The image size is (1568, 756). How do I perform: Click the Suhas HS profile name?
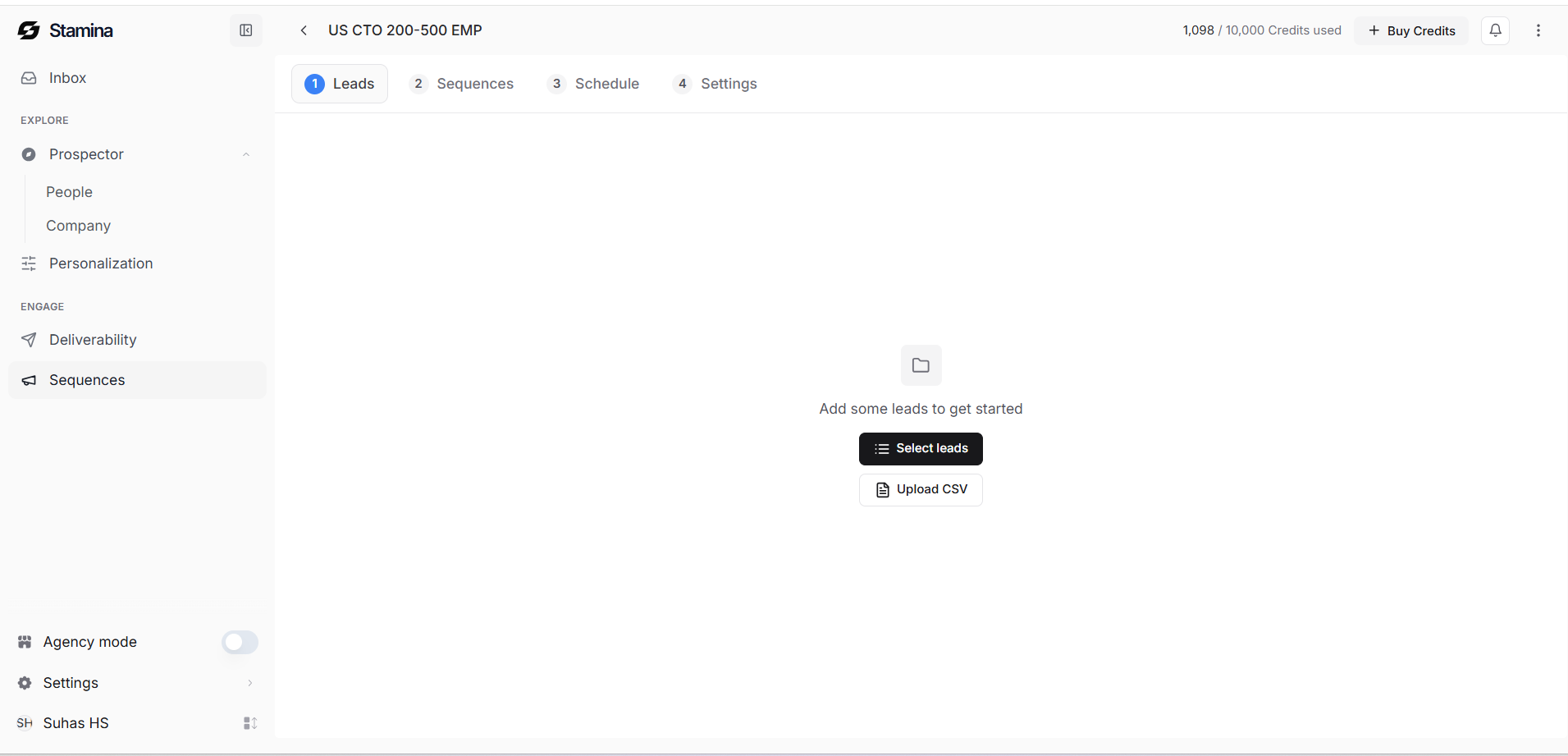click(x=76, y=723)
